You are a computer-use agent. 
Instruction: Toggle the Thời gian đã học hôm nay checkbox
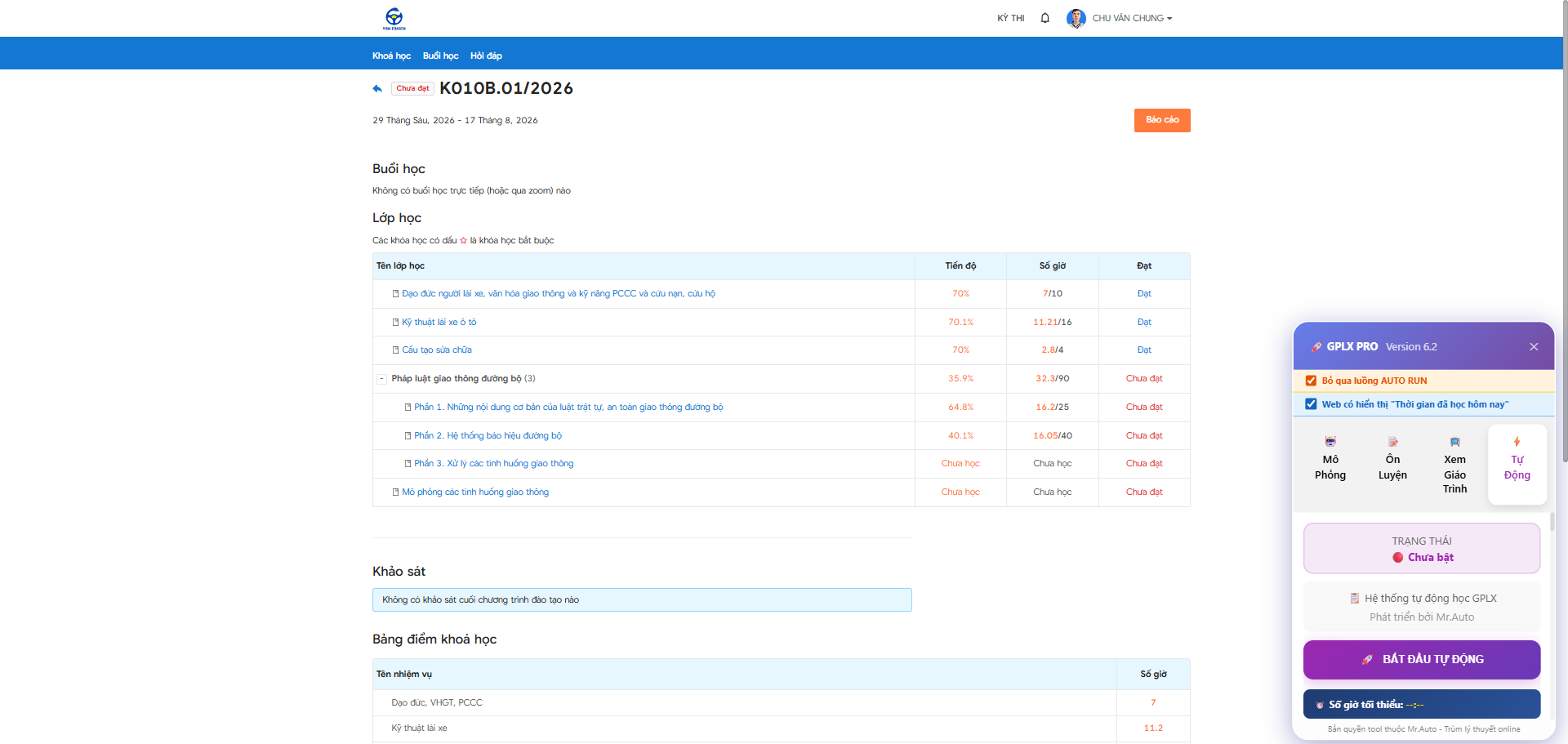click(1311, 404)
